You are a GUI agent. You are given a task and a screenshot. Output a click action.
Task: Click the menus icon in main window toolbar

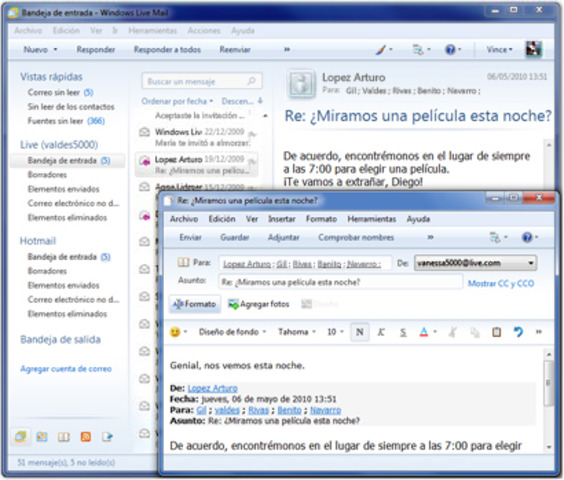pyautogui.click(x=418, y=50)
